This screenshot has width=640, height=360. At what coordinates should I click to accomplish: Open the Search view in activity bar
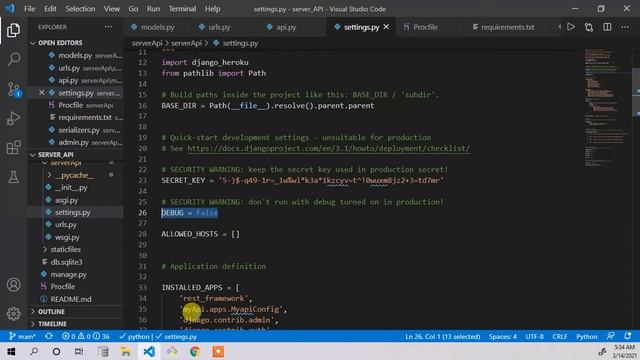(13, 59)
